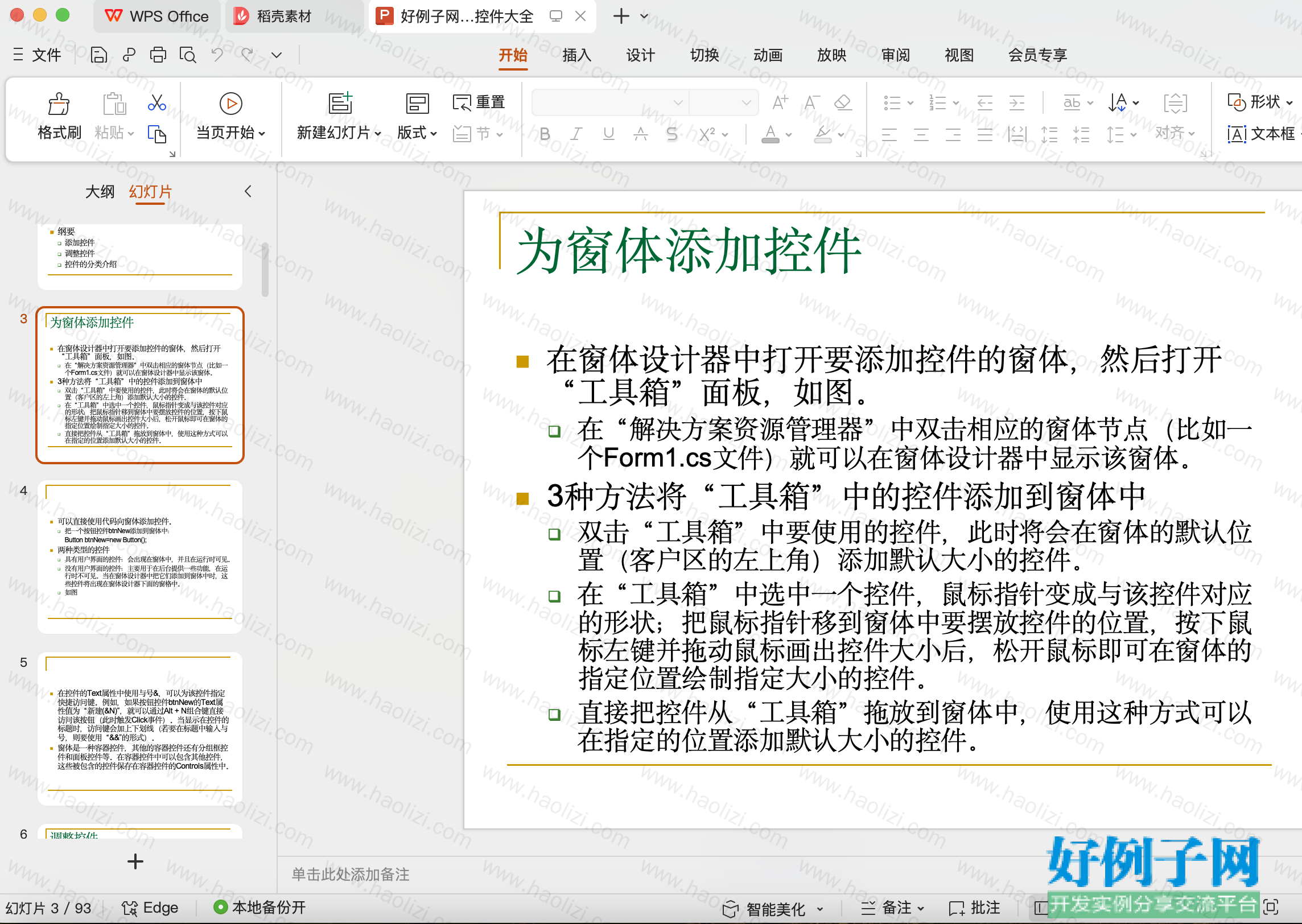Insert a Text Box (文本框)
The width and height of the screenshot is (1302, 924).
(1261, 134)
